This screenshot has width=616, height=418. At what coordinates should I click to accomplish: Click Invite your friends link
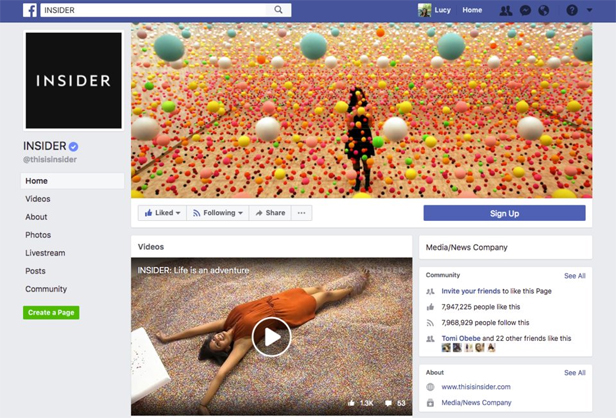click(x=471, y=291)
